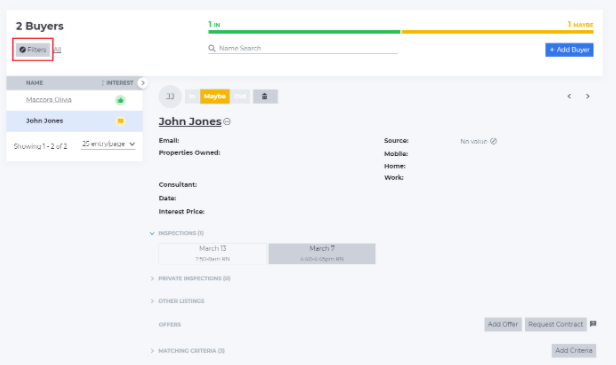Select the March 7 inspection slot
Viewport: 616px width, 365px height.
tap(322, 253)
